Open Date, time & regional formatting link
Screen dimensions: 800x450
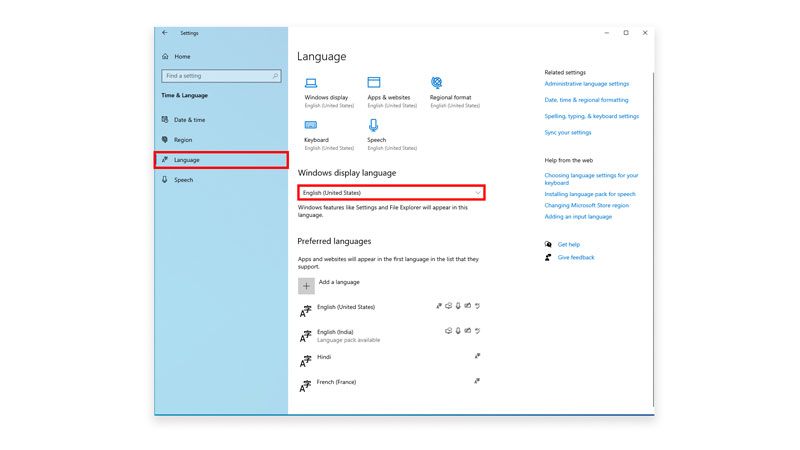[x=586, y=100]
